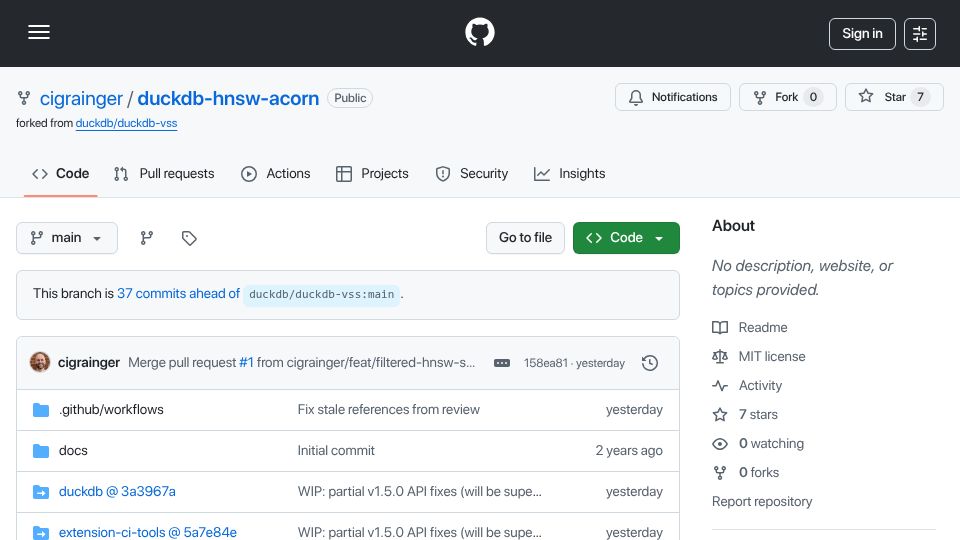Open pull request #1 link
960x540 pixels.
click(246, 362)
